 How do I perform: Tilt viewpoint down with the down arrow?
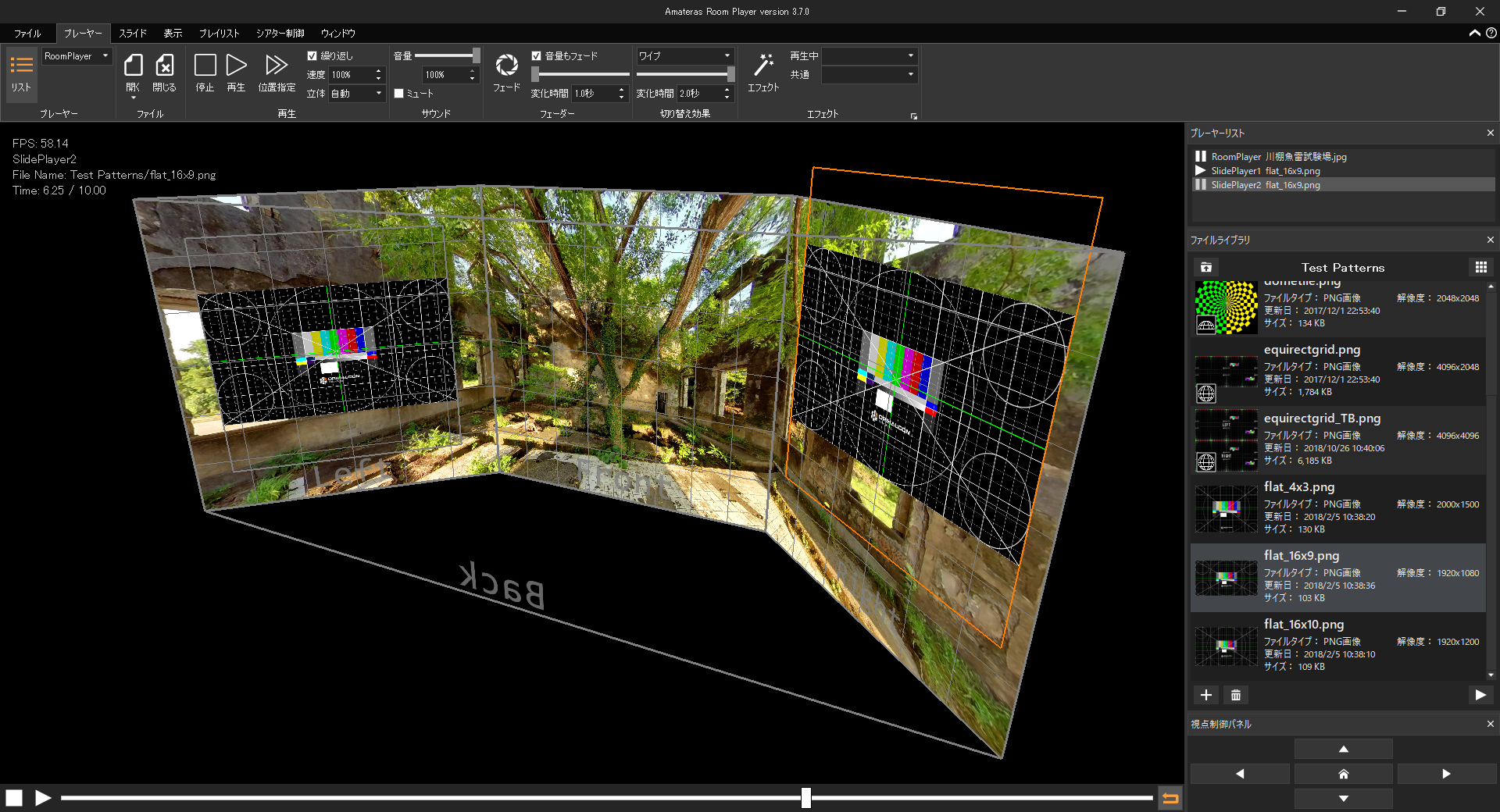(1344, 799)
